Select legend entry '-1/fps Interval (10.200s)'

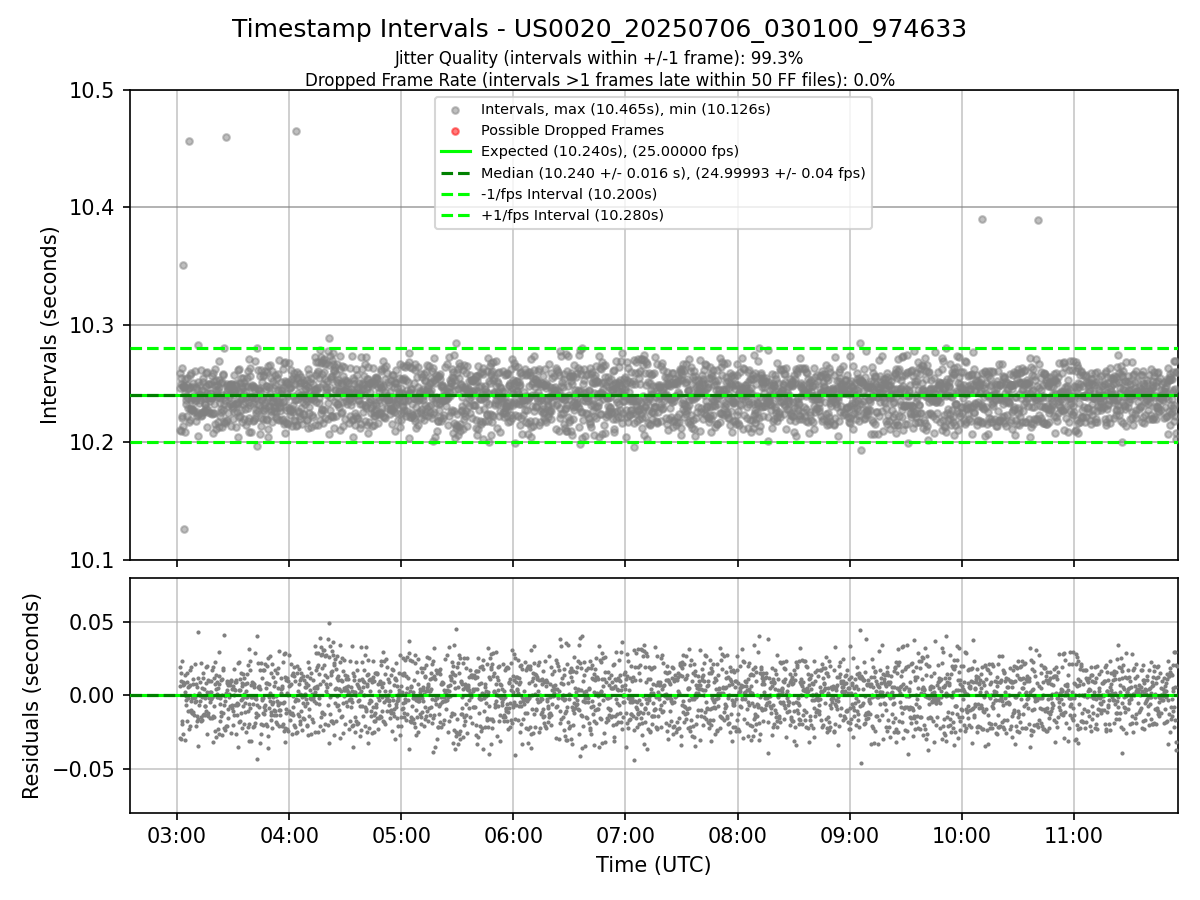click(569, 194)
